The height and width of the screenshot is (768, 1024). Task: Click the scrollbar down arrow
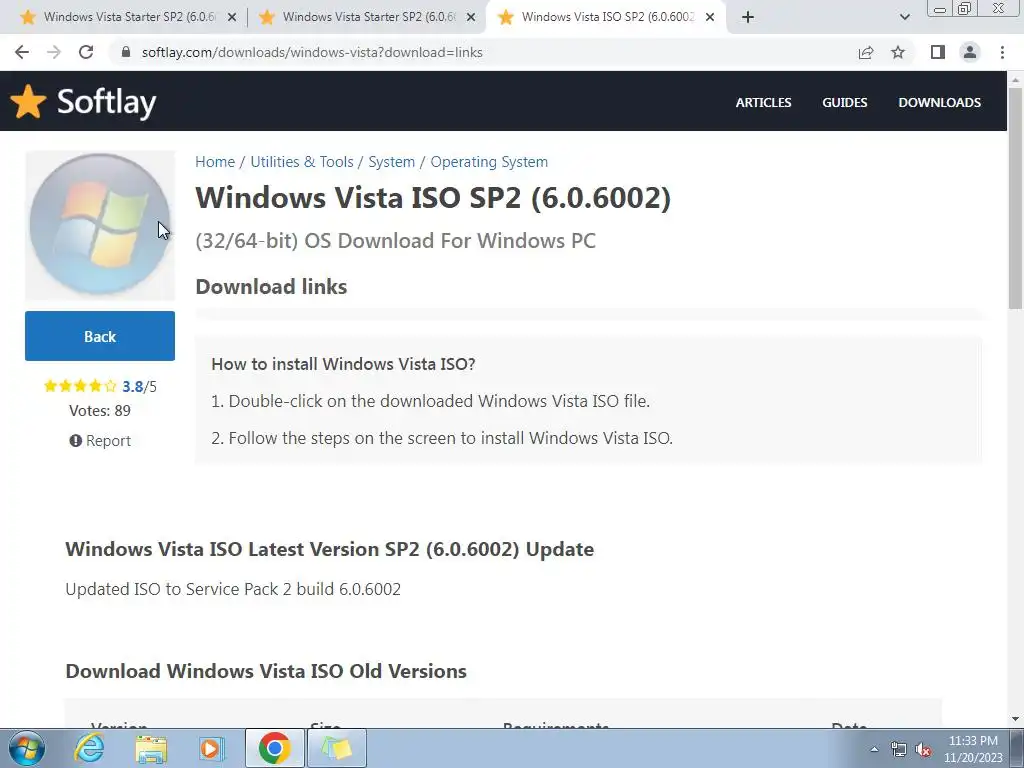pyautogui.click(x=1015, y=719)
